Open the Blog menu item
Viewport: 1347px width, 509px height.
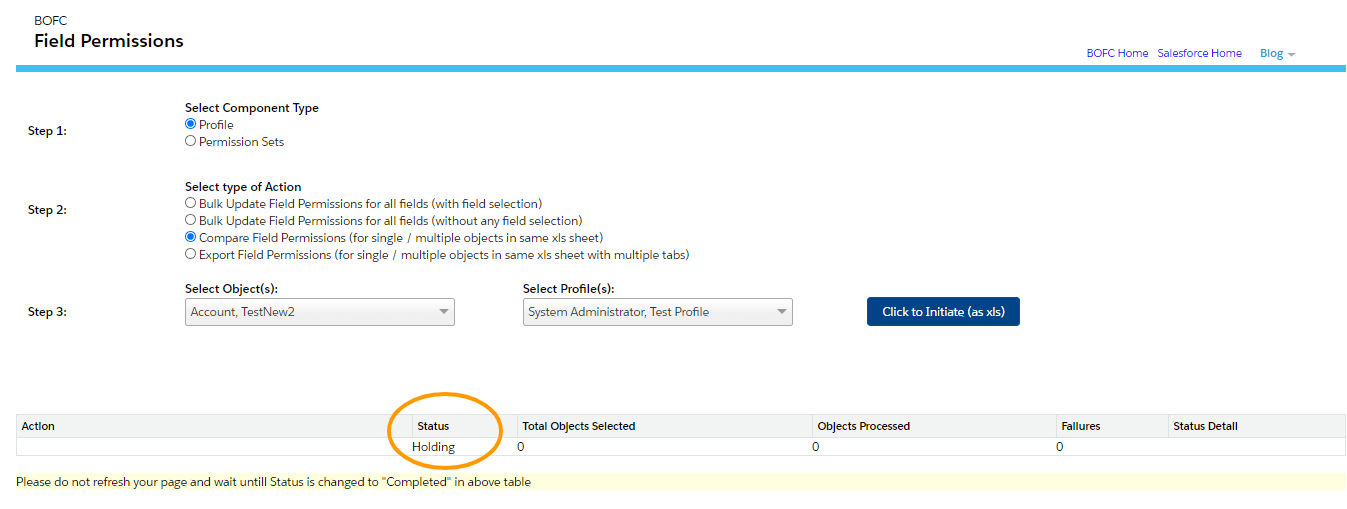[1271, 53]
